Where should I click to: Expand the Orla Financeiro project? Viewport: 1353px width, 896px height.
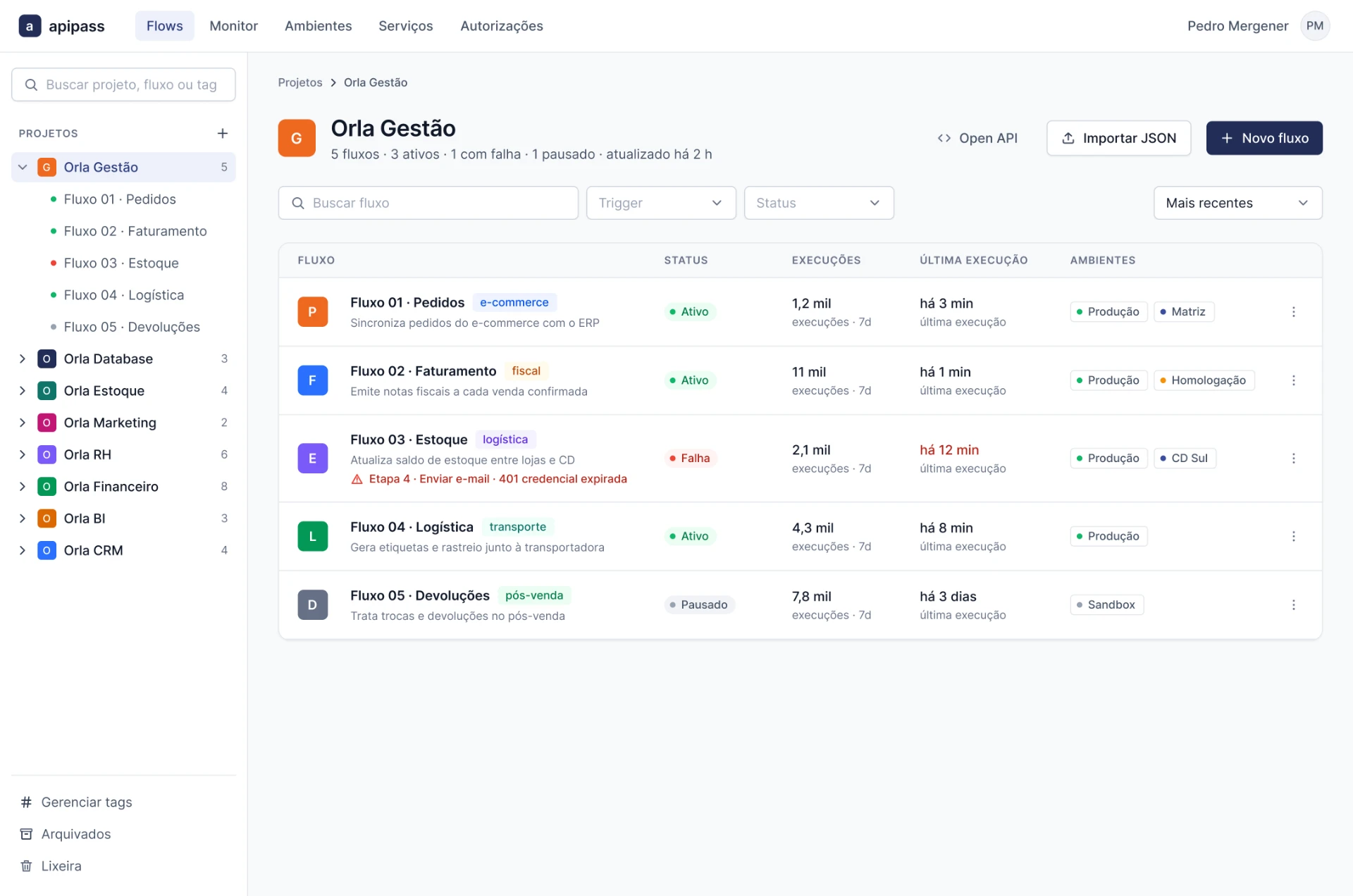pyautogui.click(x=23, y=486)
